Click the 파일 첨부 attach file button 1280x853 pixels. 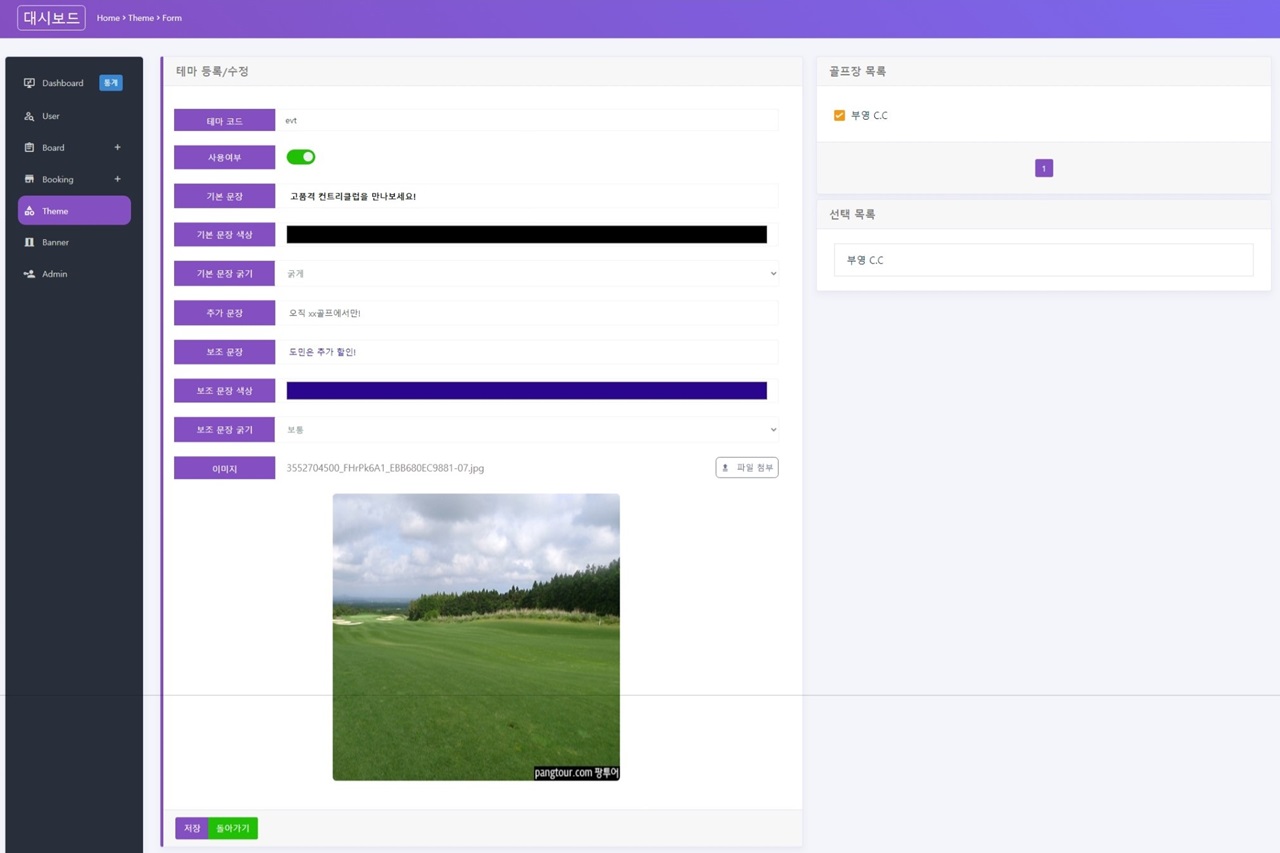click(x=747, y=468)
